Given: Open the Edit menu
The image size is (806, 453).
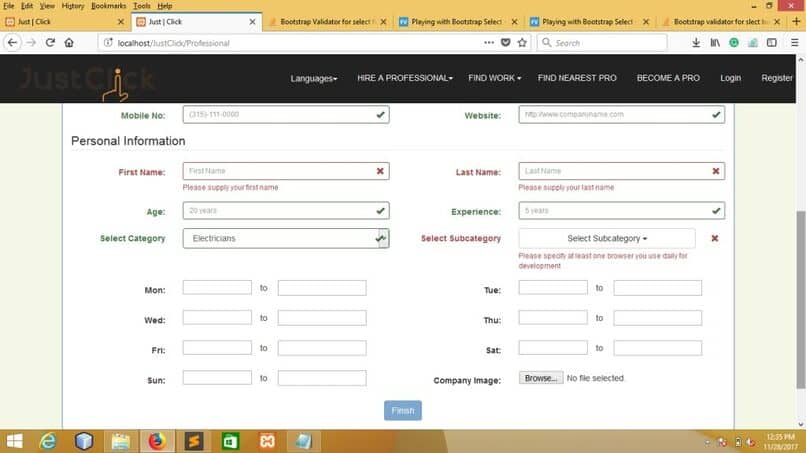Looking at the screenshot, I should click(27, 6).
